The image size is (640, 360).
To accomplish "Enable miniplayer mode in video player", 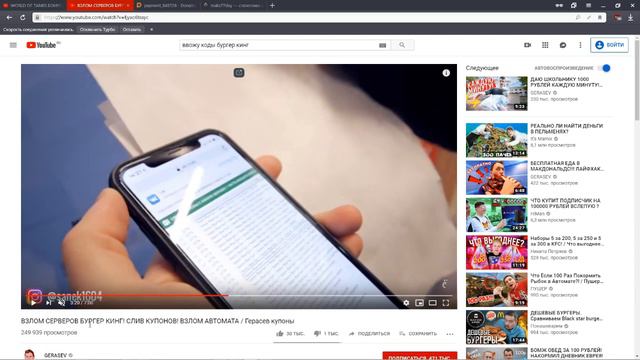I will tap(419, 302).
